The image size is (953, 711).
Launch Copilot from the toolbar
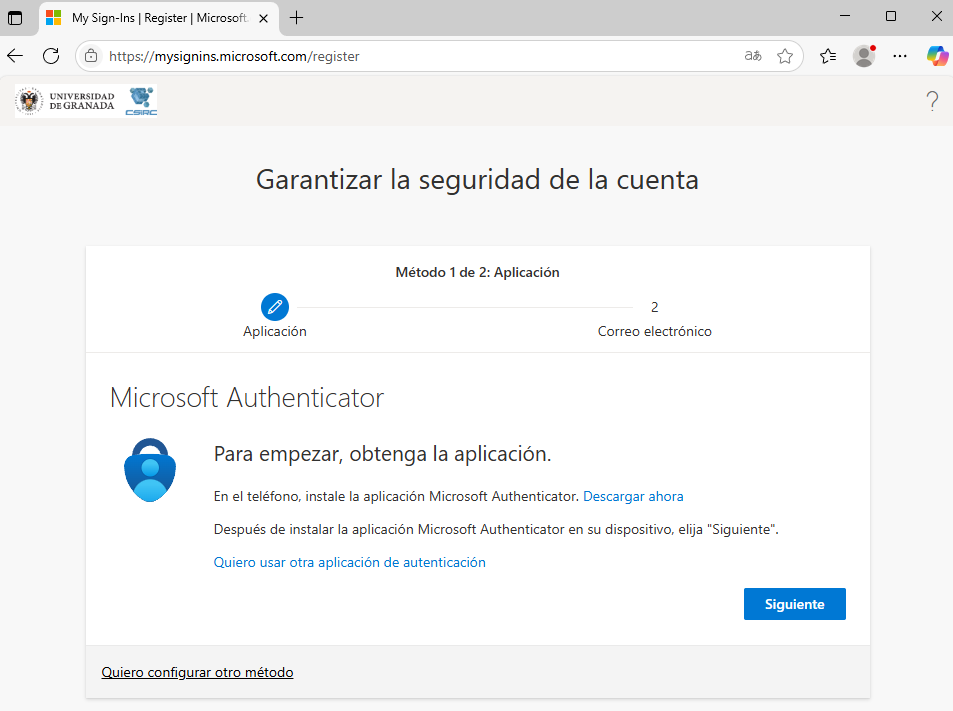click(937, 56)
